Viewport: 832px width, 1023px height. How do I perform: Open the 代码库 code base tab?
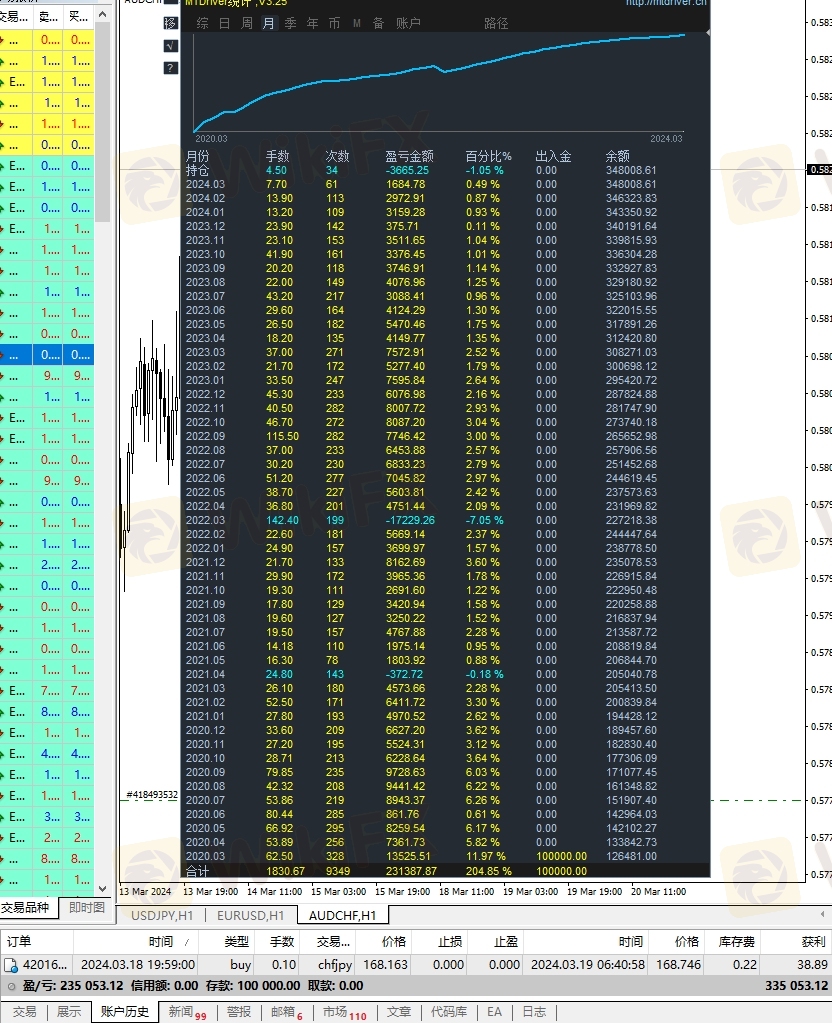pos(449,1011)
